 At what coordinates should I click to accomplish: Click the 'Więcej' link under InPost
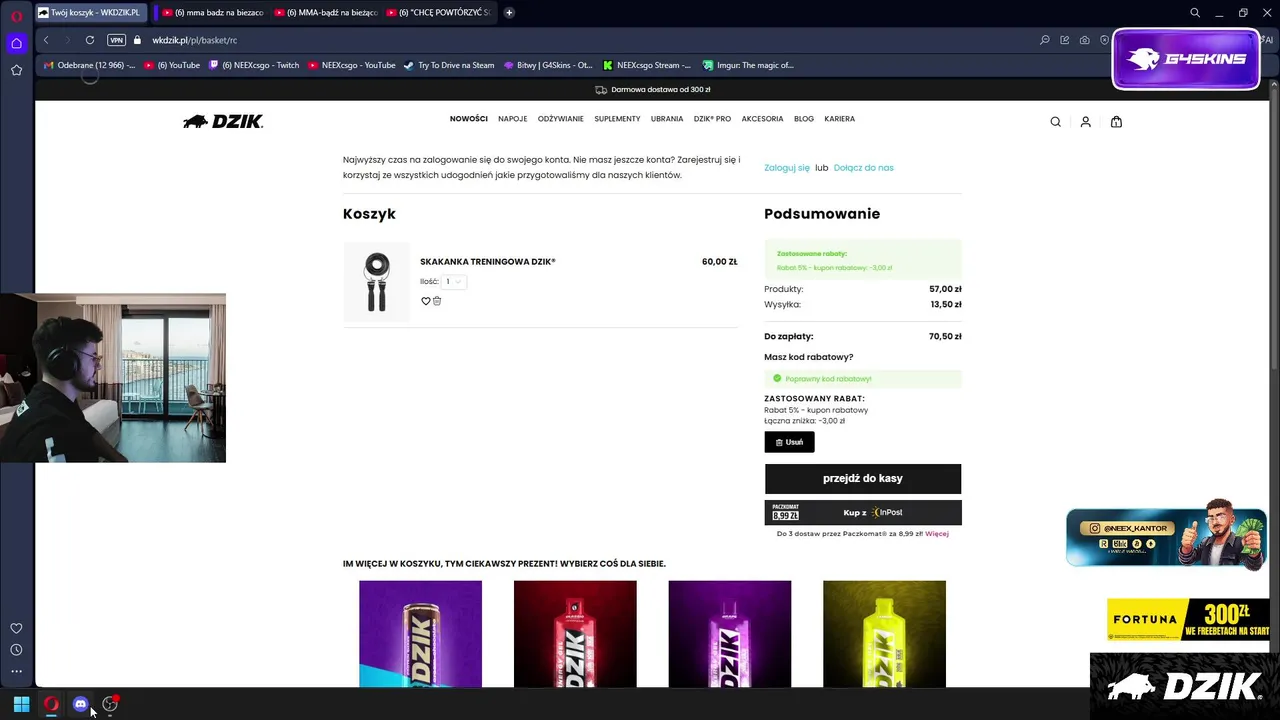coord(937,534)
